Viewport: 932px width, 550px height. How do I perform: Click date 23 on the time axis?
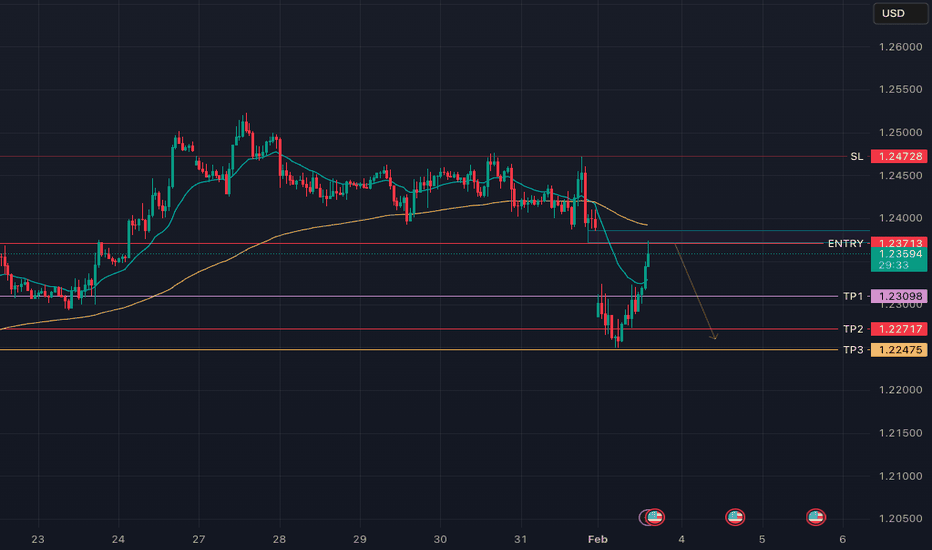[x=37, y=539]
